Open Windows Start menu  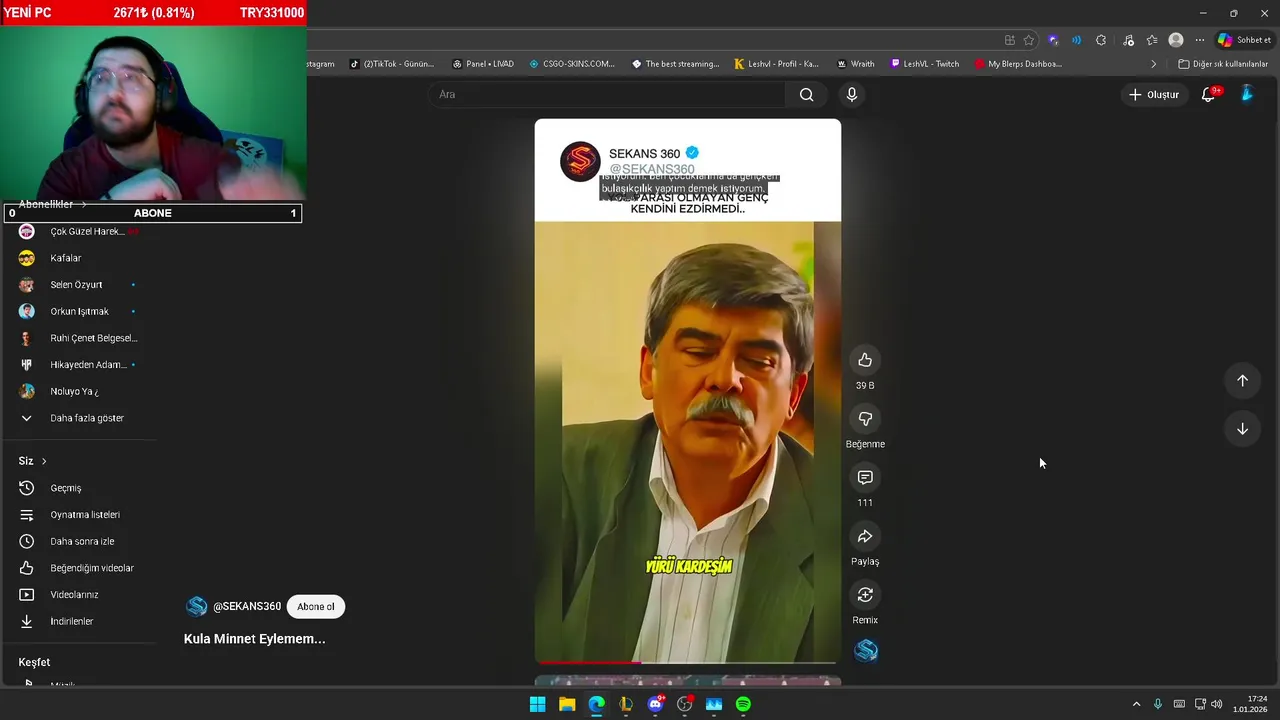[x=537, y=704]
